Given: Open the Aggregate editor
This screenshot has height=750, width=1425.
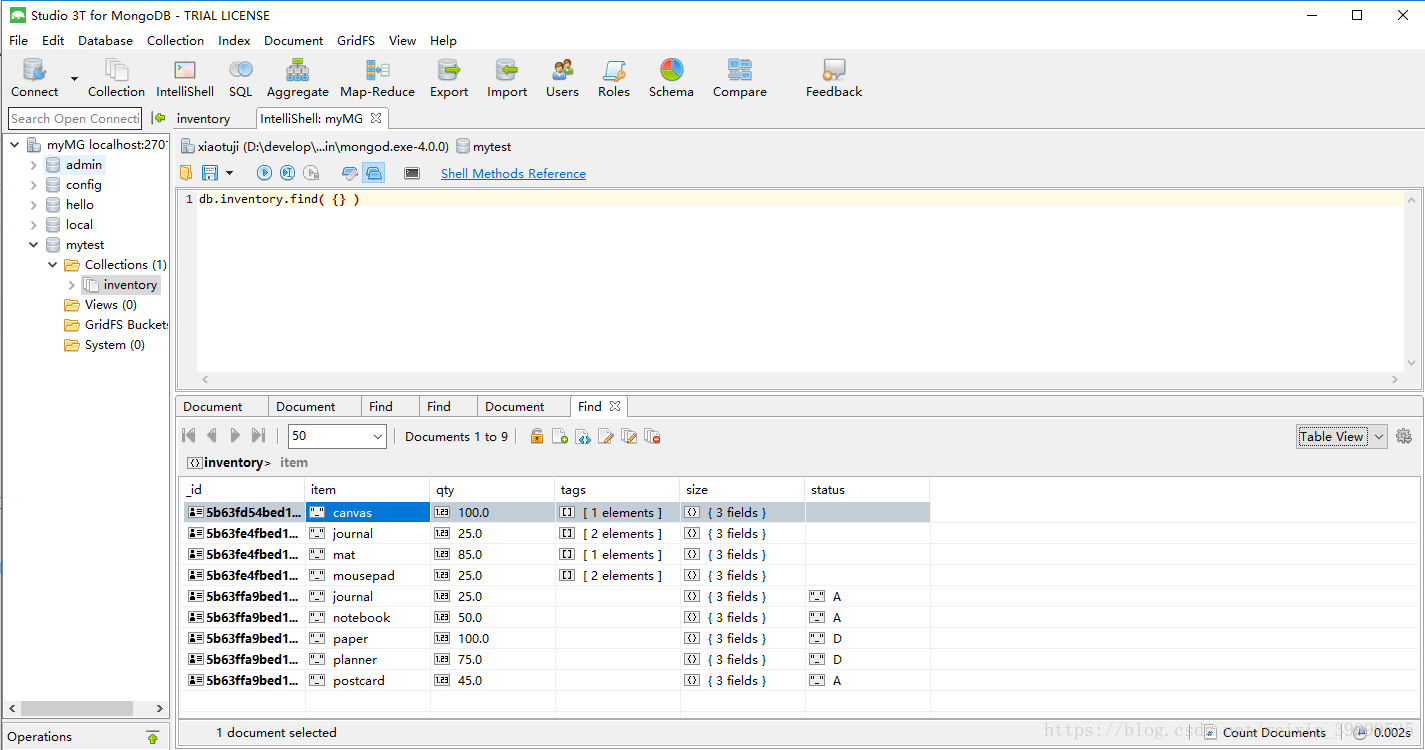Looking at the screenshot, I should tap(297, 77).
